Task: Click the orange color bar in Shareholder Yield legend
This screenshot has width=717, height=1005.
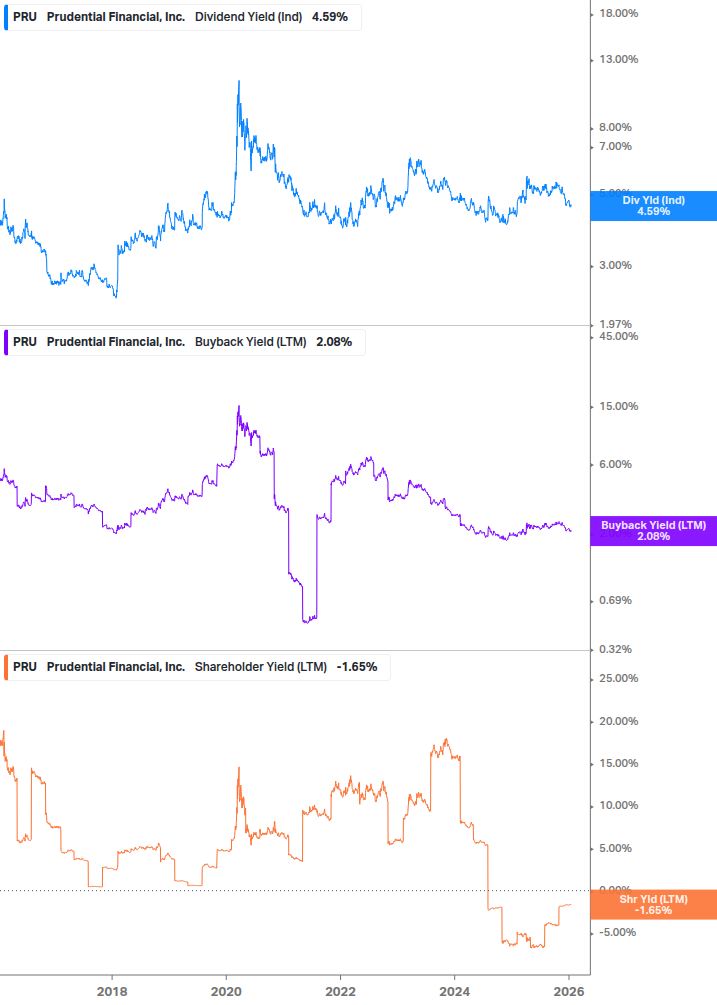Action: [6, 667]
